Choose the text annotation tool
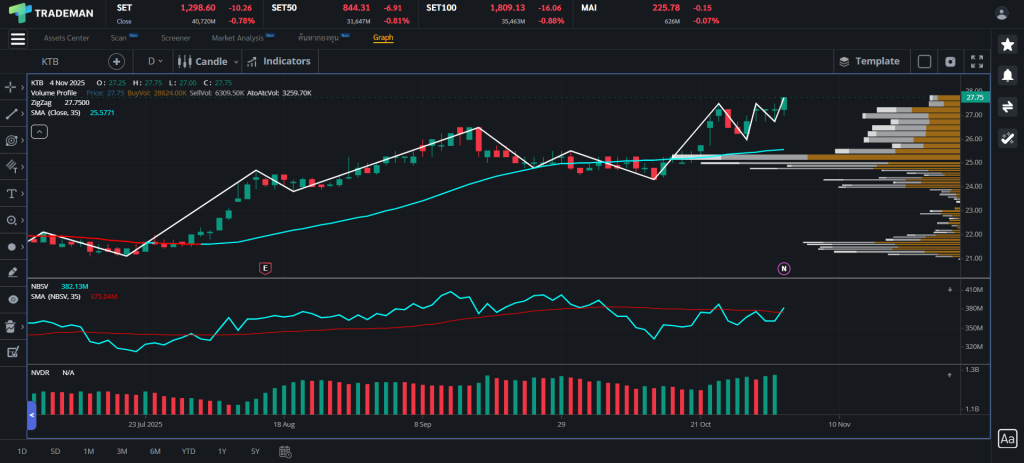The image size is (1024, 463). click(12, 193)
